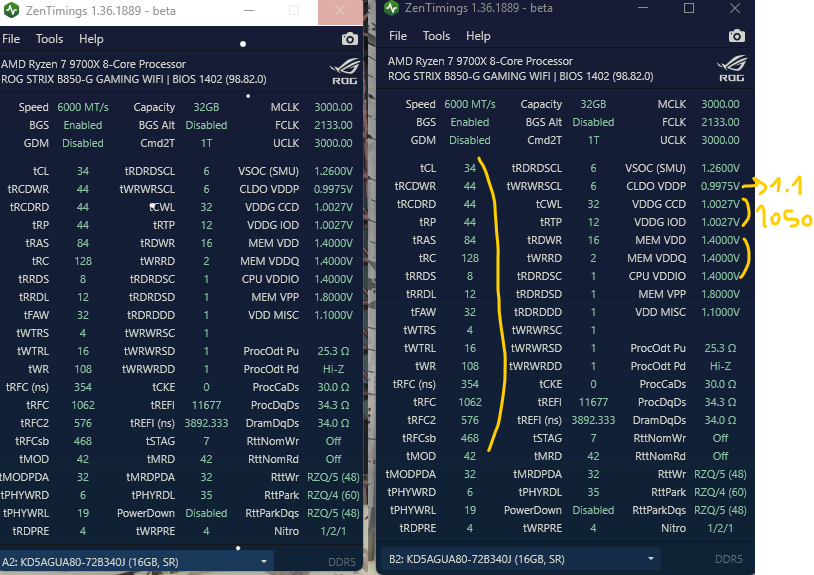Click the ROG logo in right window
This screenshot has width=814, height=575.
pos(731,69)
